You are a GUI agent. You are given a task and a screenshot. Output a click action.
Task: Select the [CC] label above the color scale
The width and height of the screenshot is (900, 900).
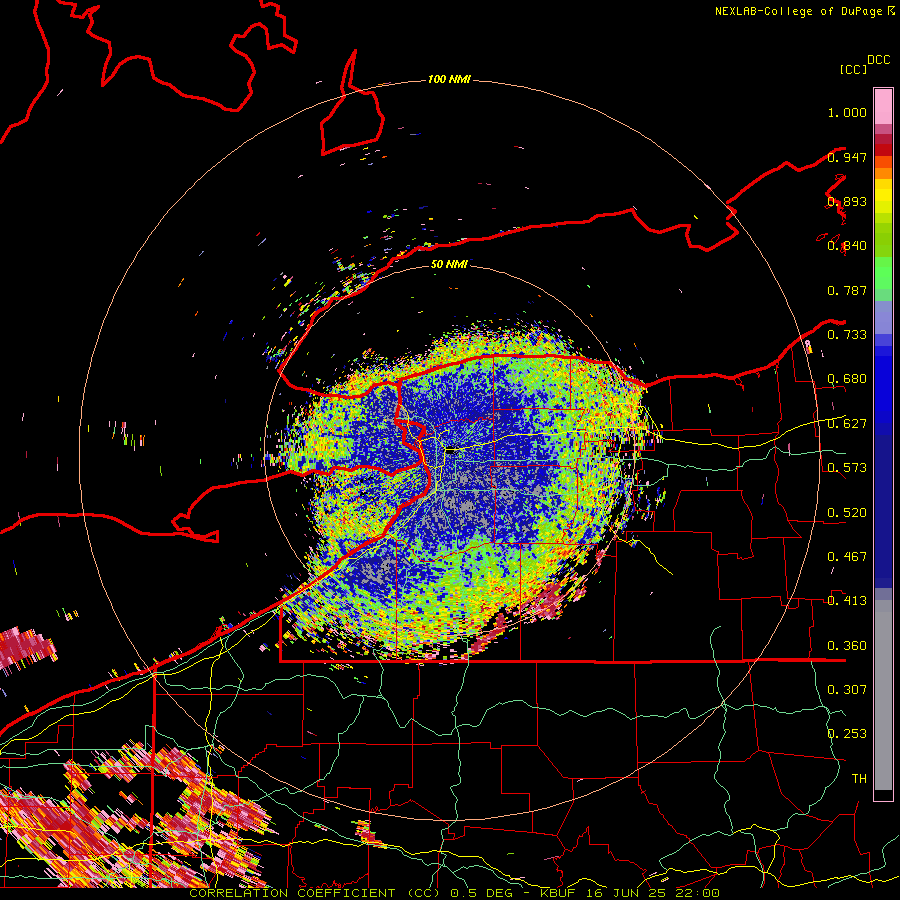click(853, 69)
